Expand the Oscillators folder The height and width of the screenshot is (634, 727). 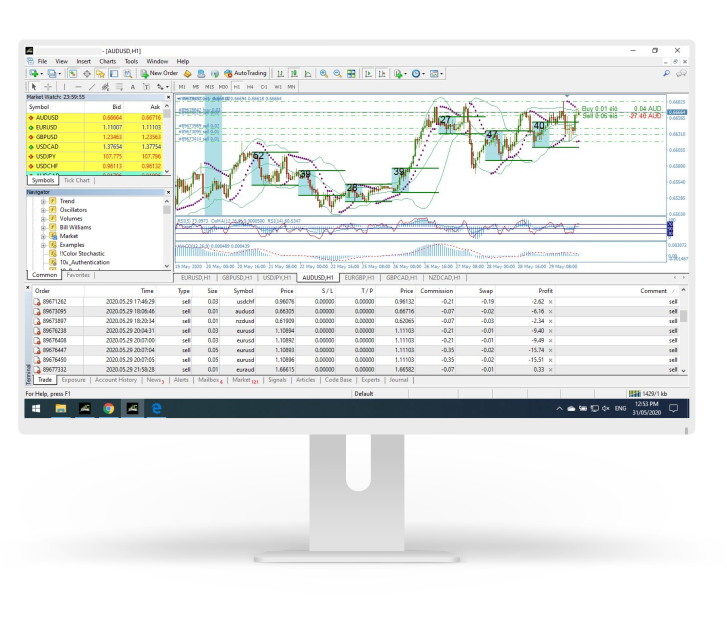43,210
